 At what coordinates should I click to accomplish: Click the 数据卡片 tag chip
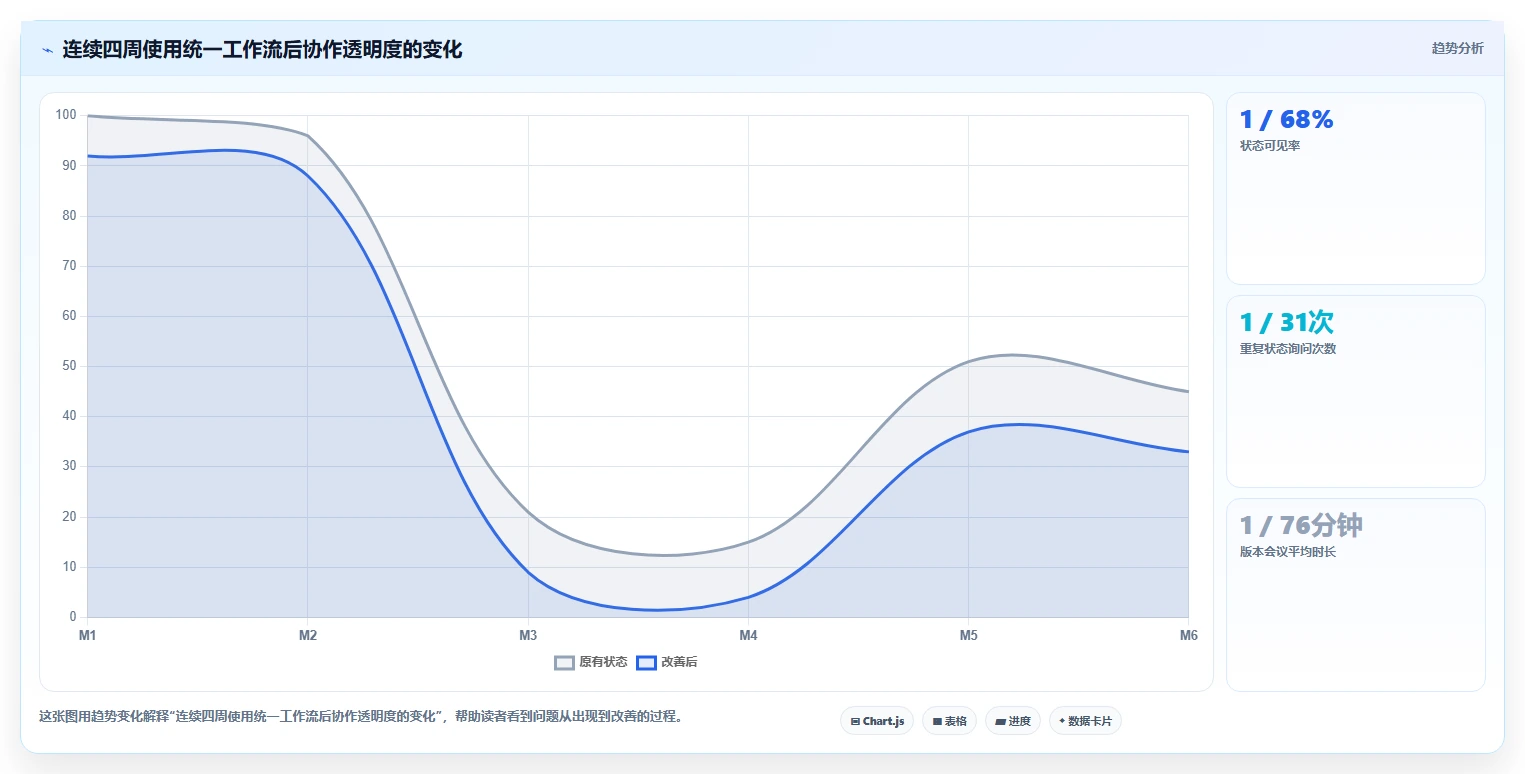(x=1085, y=721)
